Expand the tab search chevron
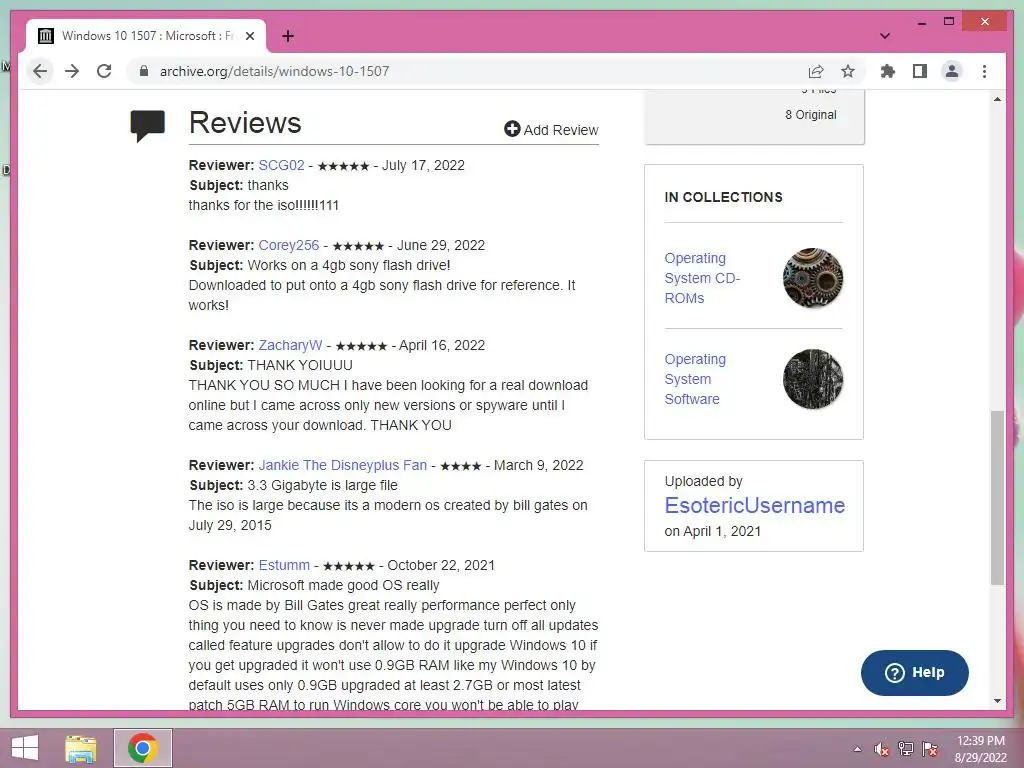 pyautogui.click(x=884, y=36)
